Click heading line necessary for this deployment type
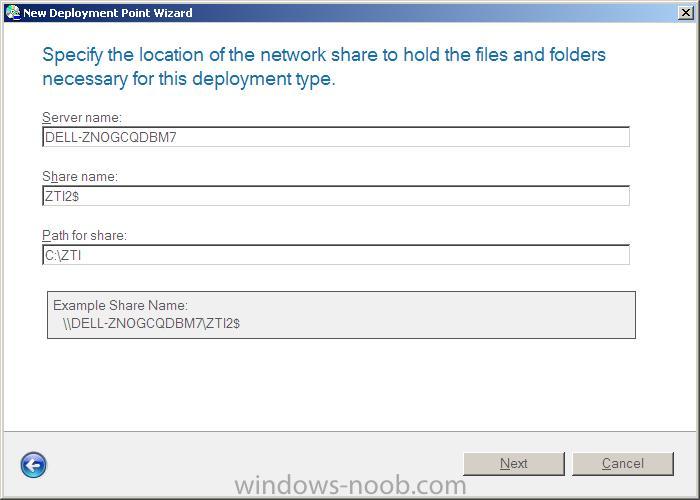The image size is (700, 500). tap(189, 79)
